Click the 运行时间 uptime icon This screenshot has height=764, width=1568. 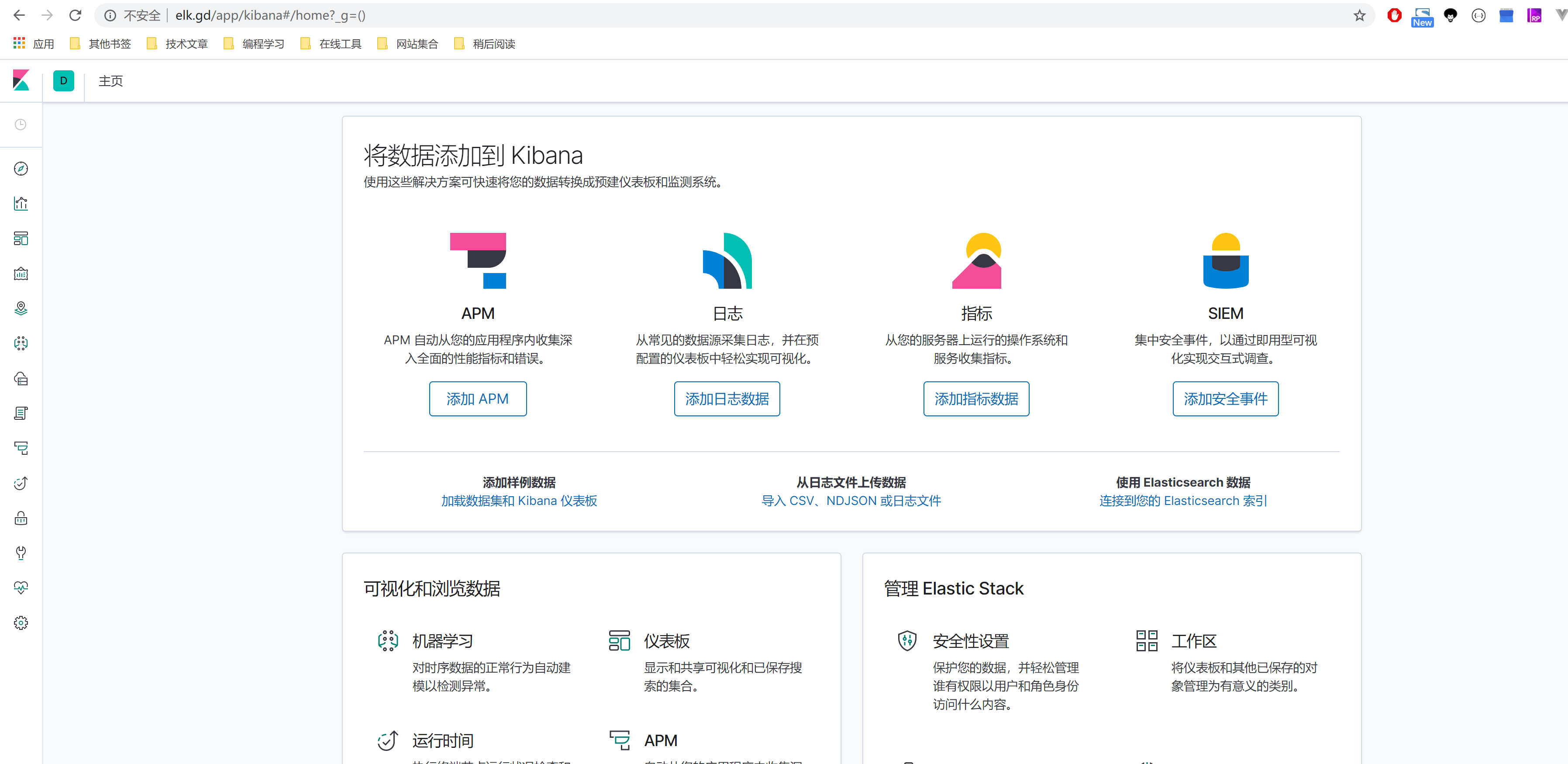coord(388,740)
